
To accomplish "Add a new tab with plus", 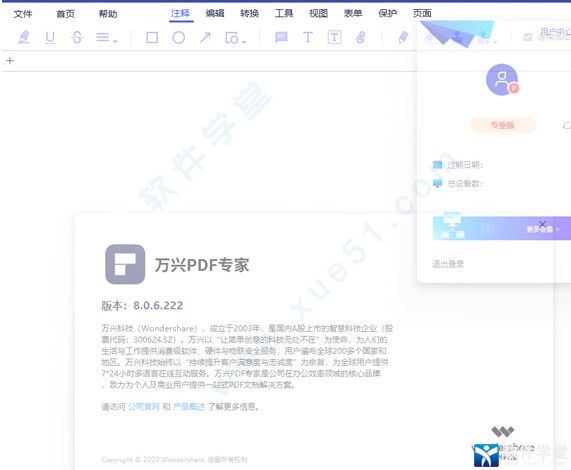I will pyautogui.click(x=10, y=60).
